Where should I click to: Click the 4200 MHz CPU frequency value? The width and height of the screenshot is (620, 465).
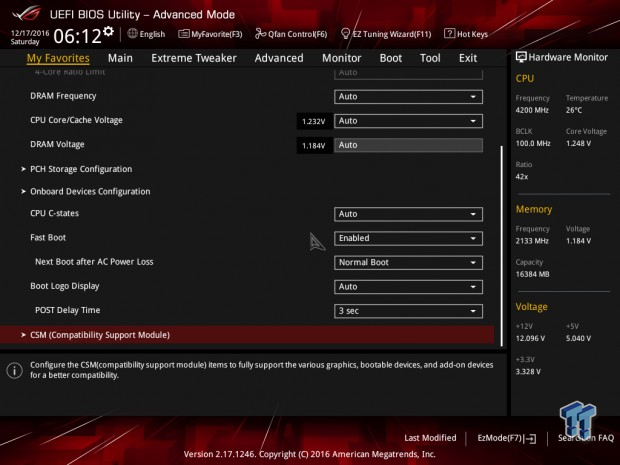click(x=532, y=110)
